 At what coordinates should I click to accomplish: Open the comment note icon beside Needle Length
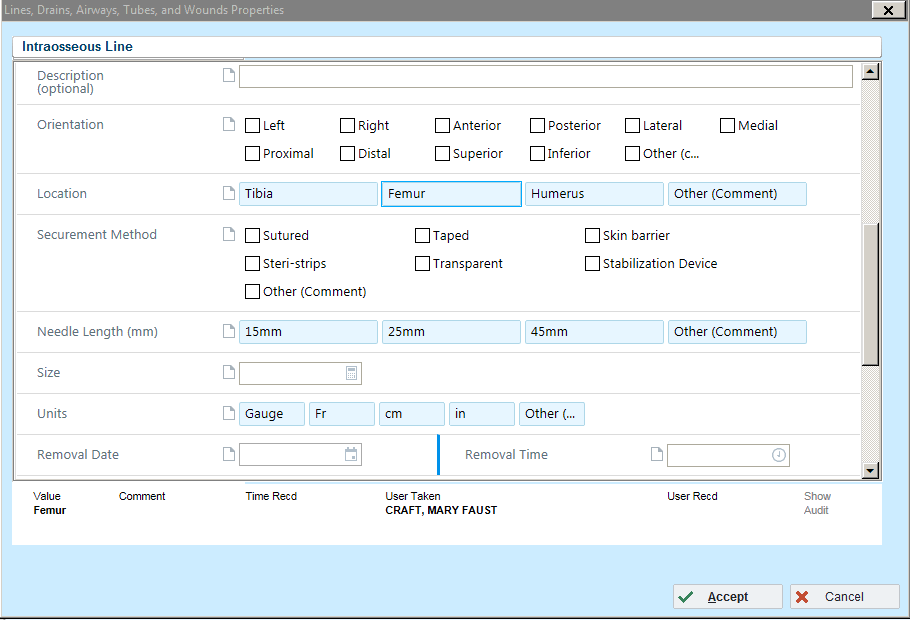[229, 331]
